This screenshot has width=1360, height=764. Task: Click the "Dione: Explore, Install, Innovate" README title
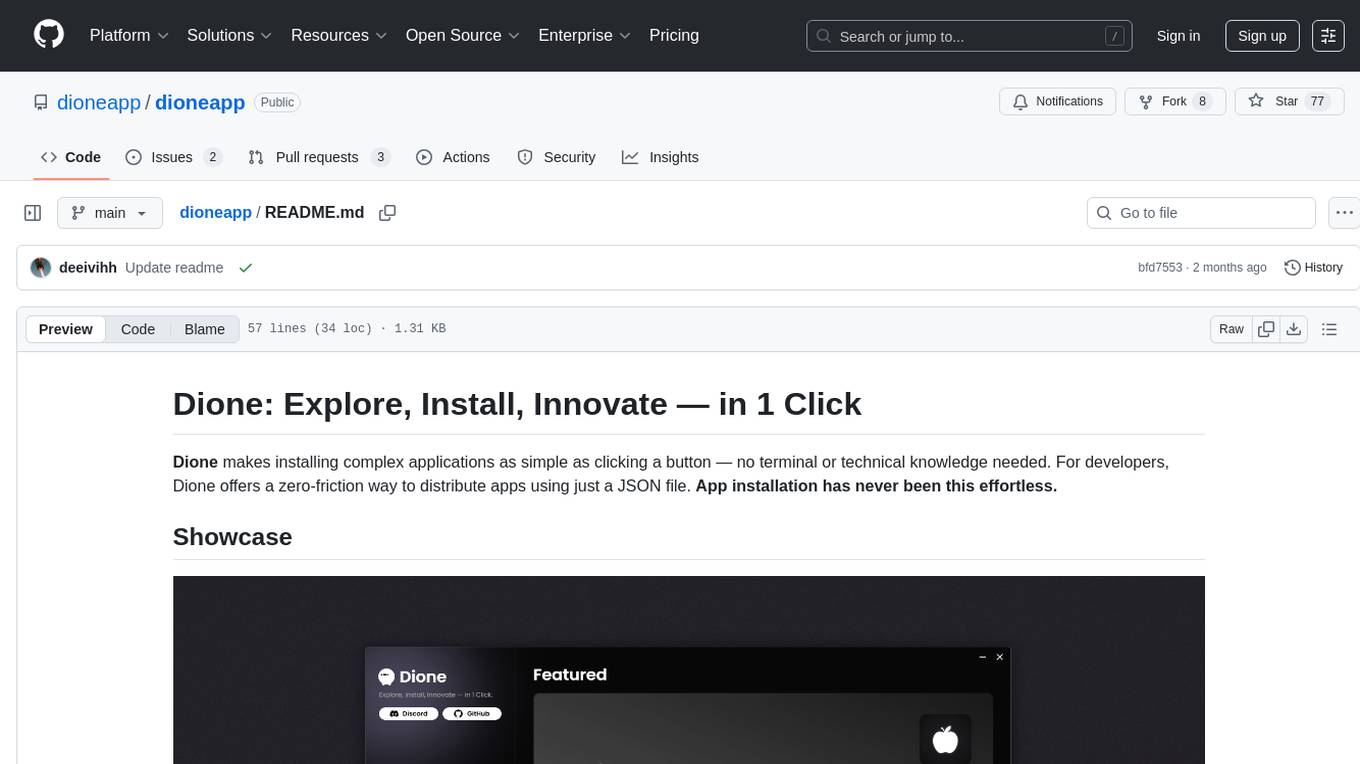click(x=517, y=404)
